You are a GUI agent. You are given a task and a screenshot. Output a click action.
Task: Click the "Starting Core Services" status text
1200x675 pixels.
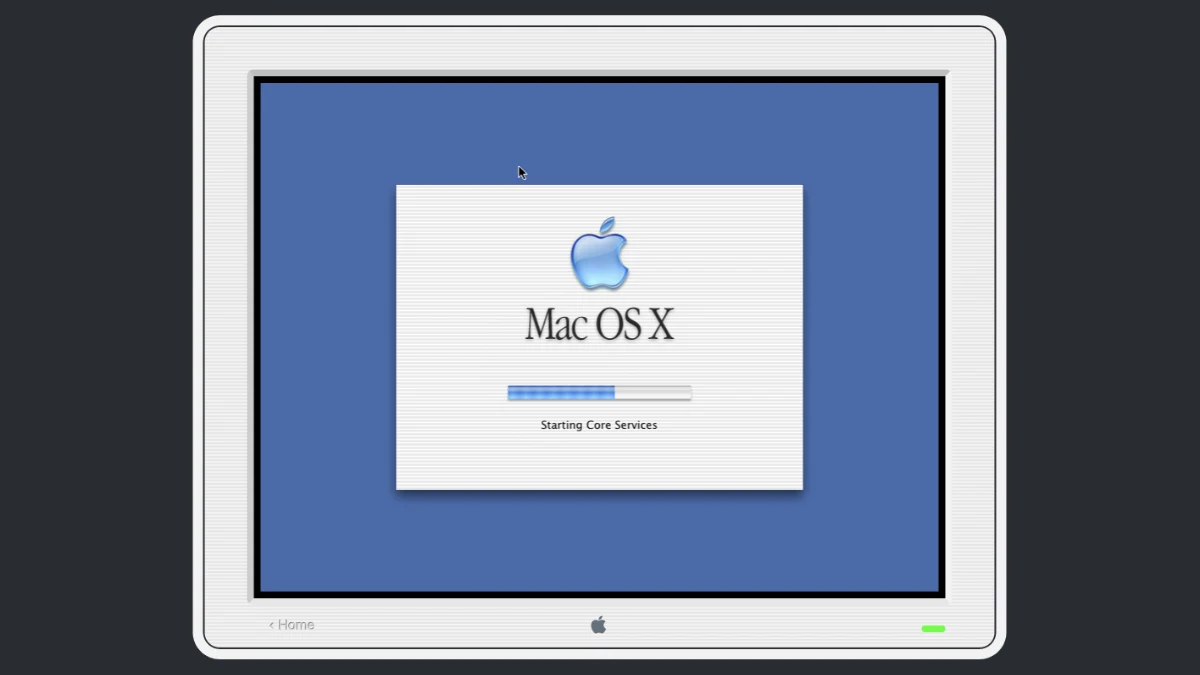click(599, 425)
